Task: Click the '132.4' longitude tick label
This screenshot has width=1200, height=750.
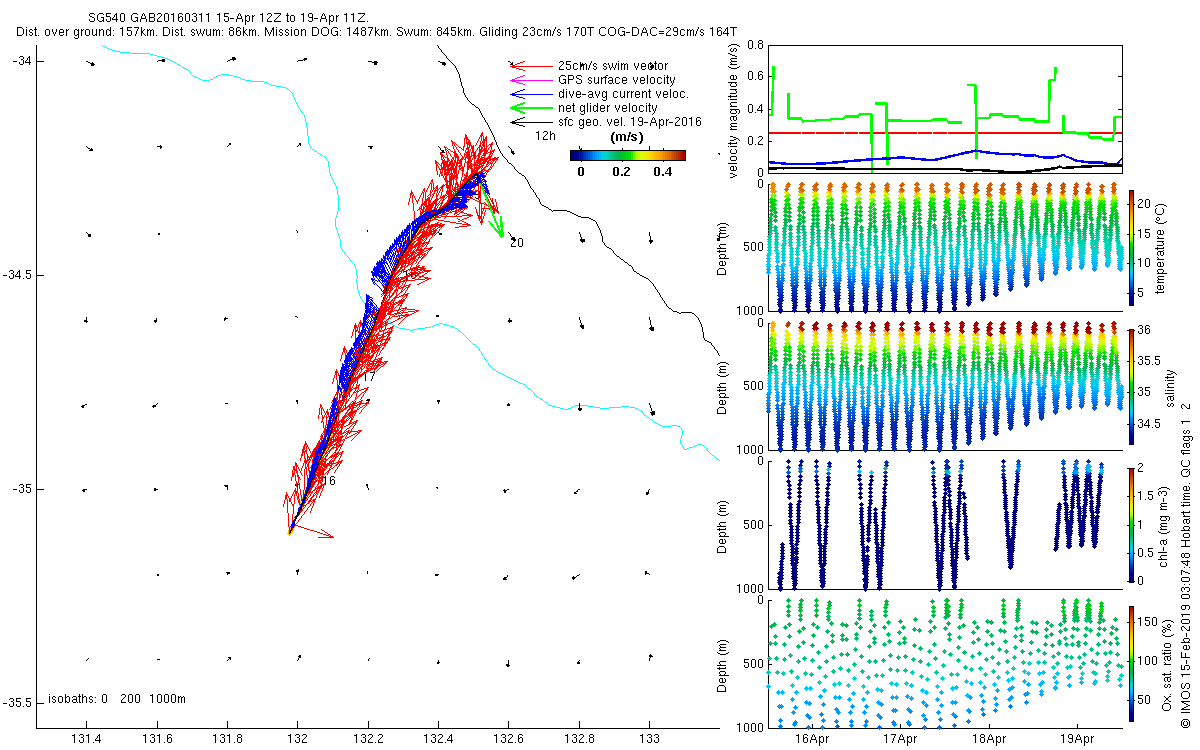Action: tap(438, 738)
